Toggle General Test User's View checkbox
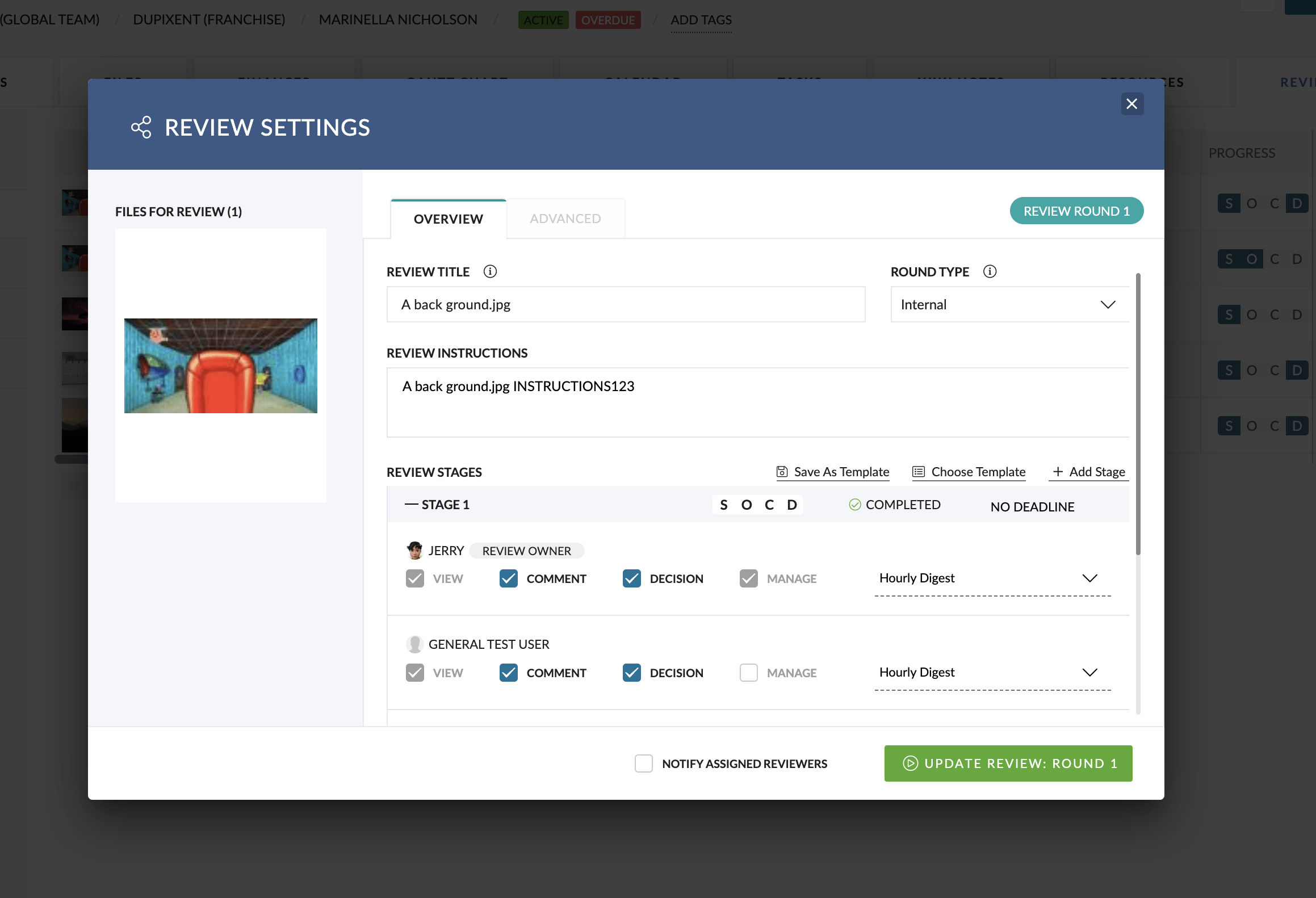 (x=415, y=673)
